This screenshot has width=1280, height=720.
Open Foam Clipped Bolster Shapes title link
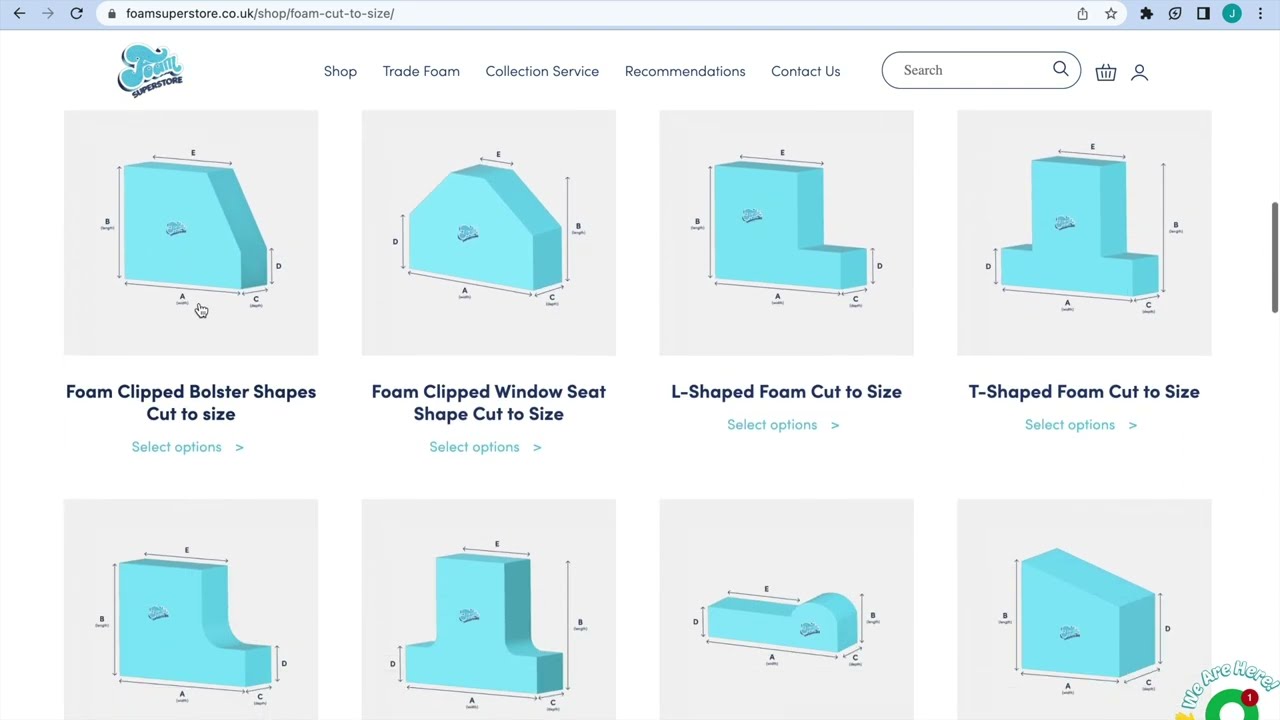tap(191, 402)
